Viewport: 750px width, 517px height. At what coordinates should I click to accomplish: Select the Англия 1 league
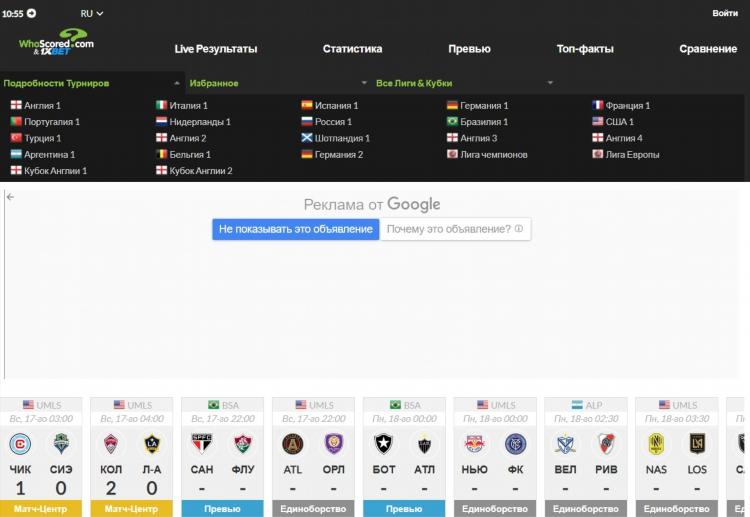point(36,105)
